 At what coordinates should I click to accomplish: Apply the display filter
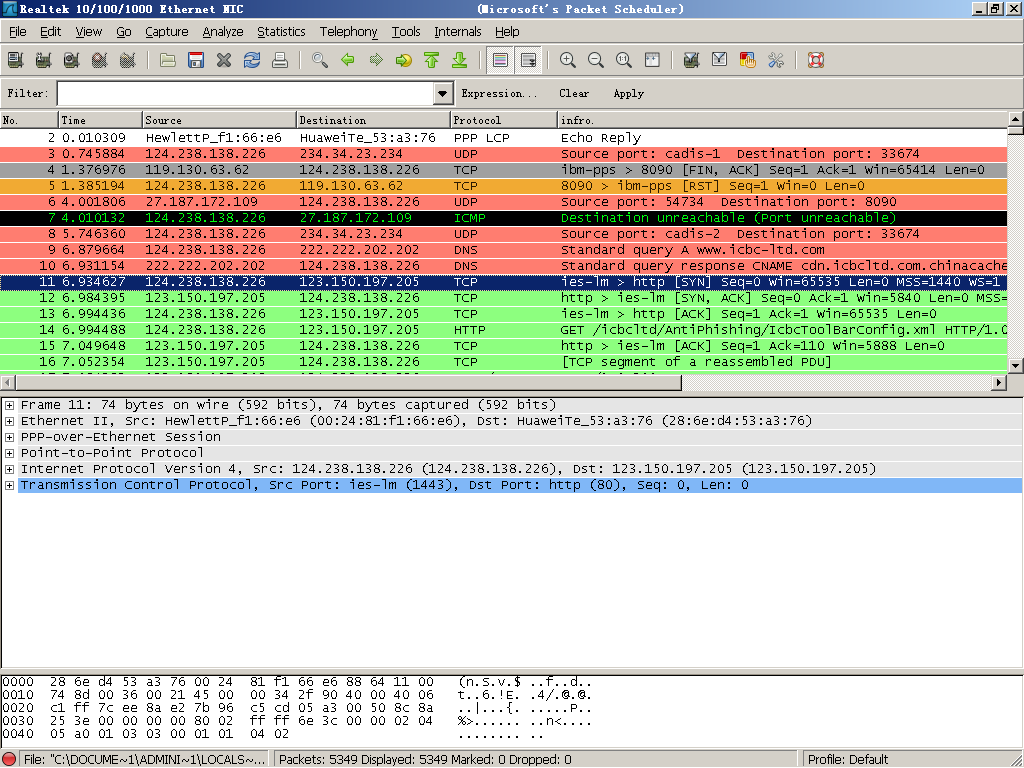[x=628, y=93]
